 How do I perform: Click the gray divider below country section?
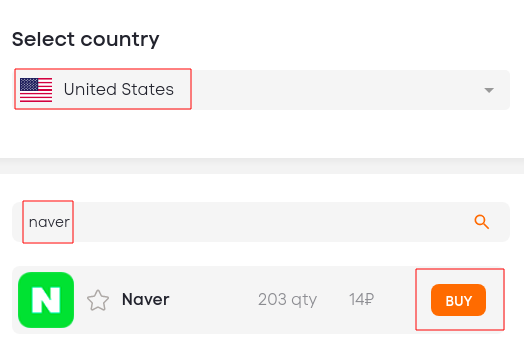[x=262, y=166]
